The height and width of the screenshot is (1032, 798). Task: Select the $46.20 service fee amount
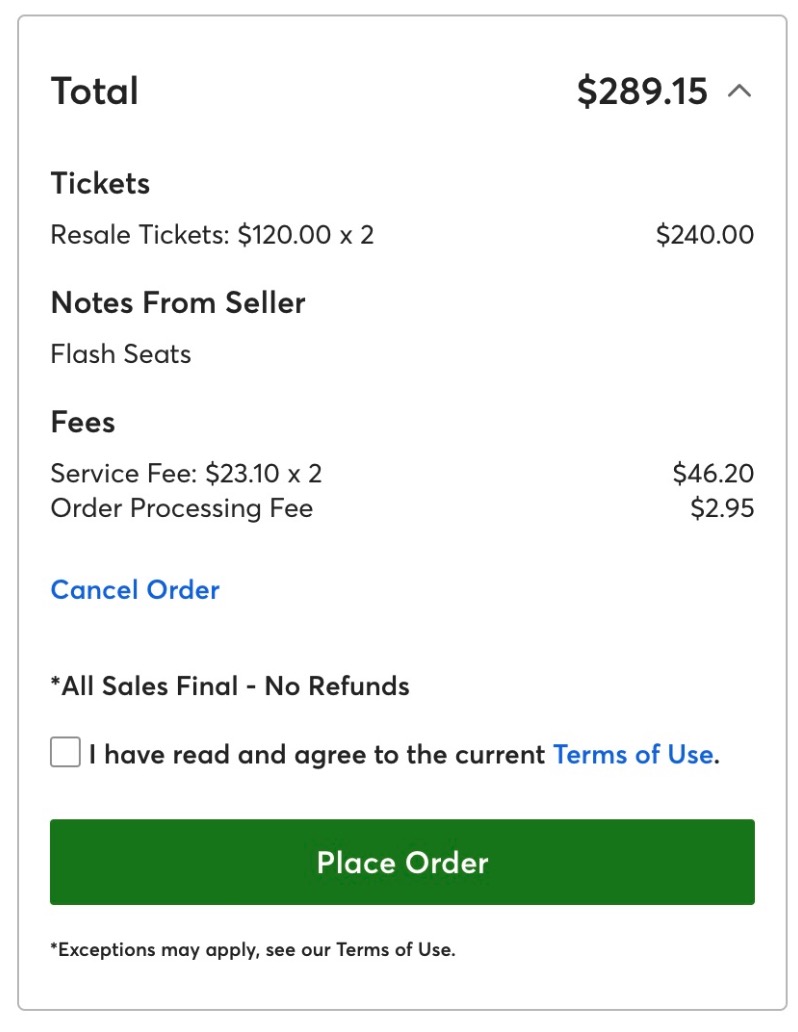click(x=713, y=473)
